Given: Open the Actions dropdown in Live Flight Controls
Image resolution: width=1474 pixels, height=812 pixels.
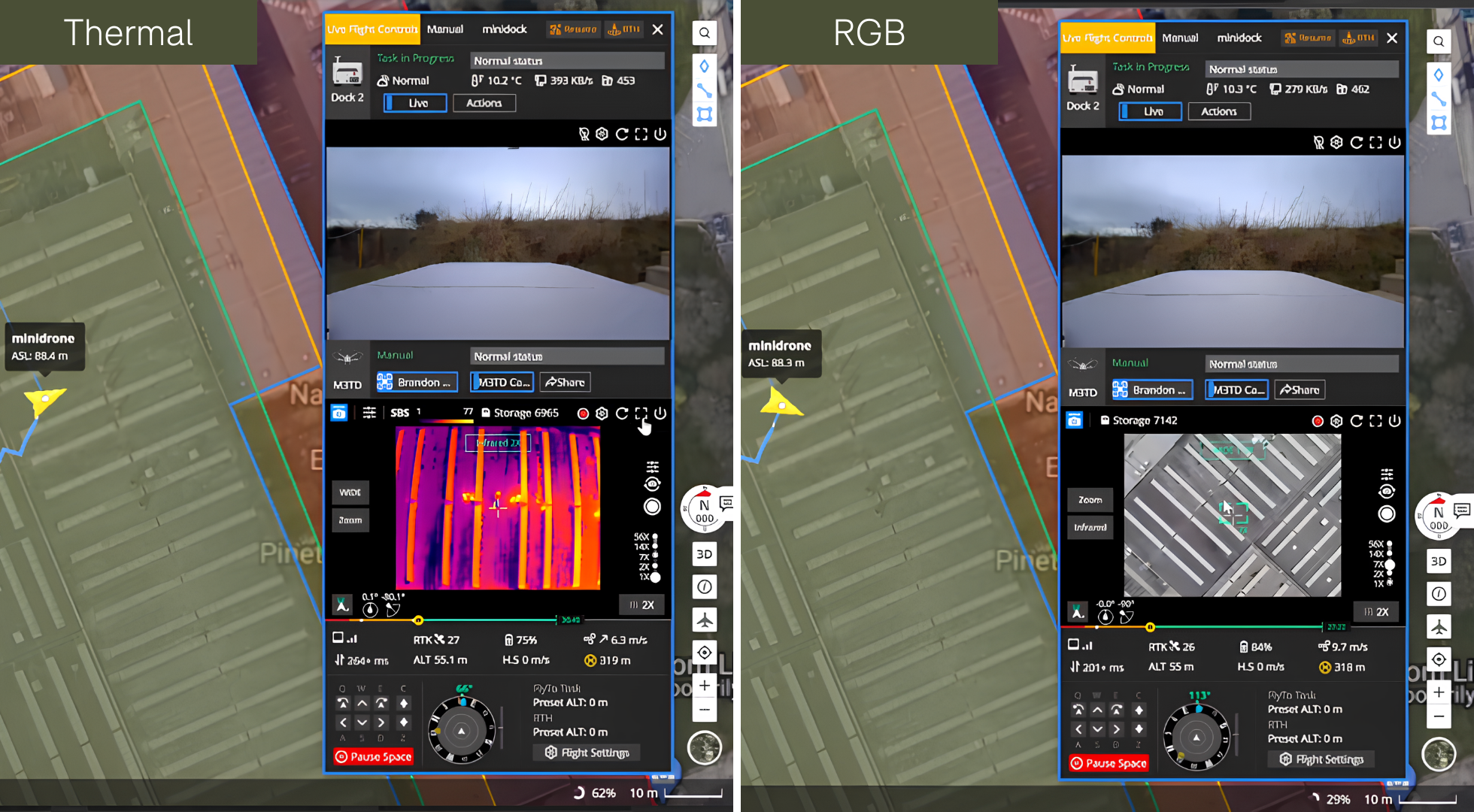Looking at the screenshot, I should point(484,103).
